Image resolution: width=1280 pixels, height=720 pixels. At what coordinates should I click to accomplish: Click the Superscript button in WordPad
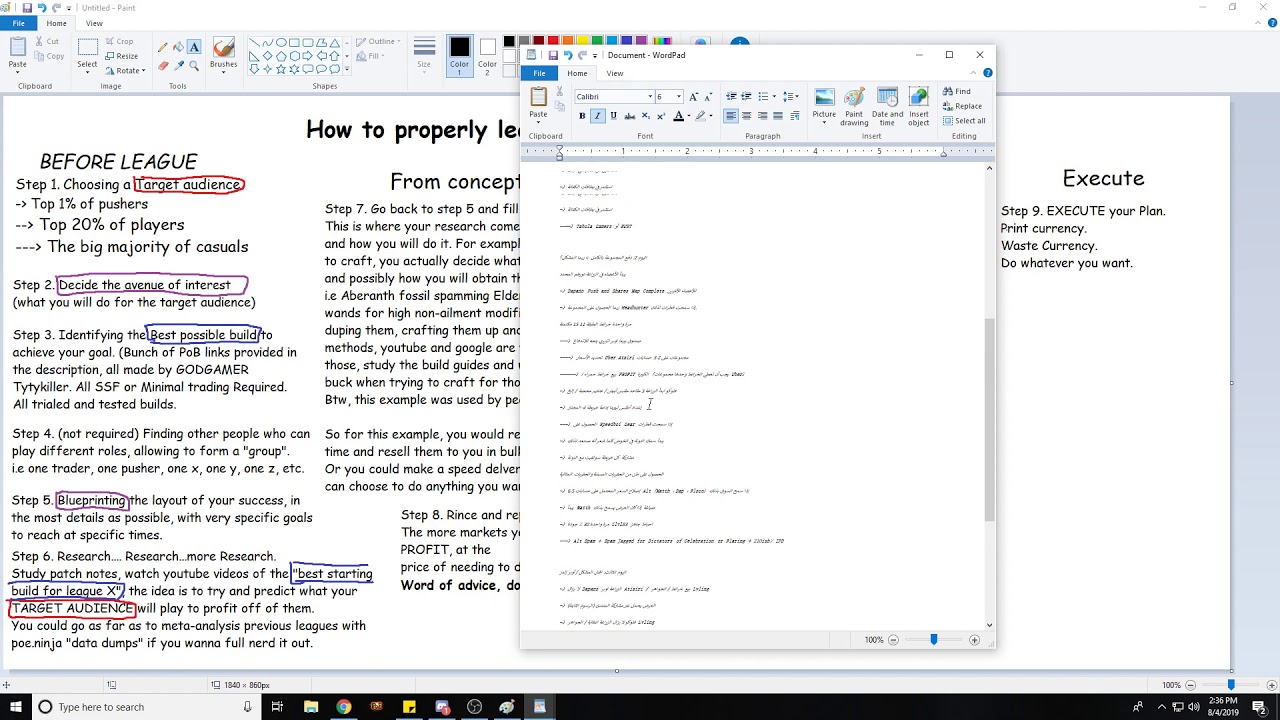661,116
